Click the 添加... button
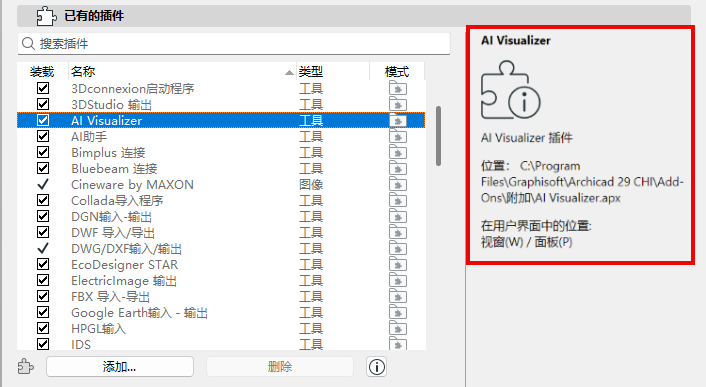The width and height of the screenshot is (706, 387). [120, 367]
